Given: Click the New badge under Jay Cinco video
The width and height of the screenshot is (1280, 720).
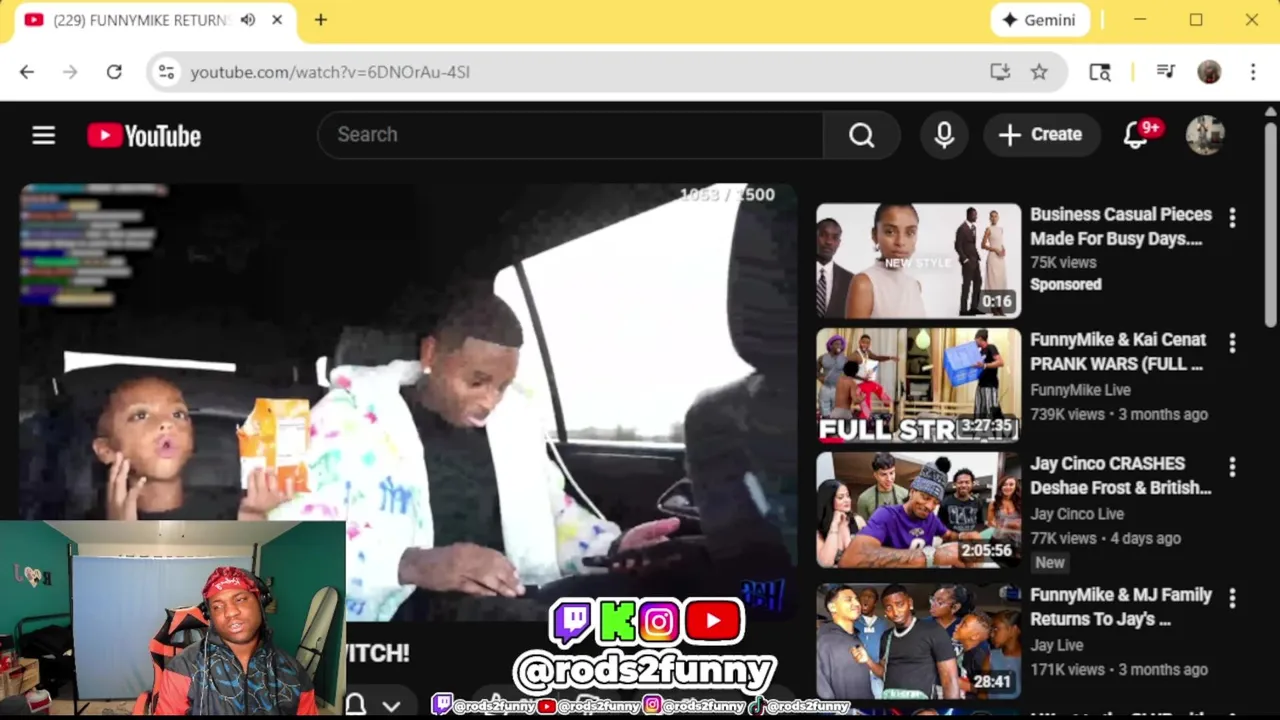Looking at the screenshot, I should [1050, 562].
